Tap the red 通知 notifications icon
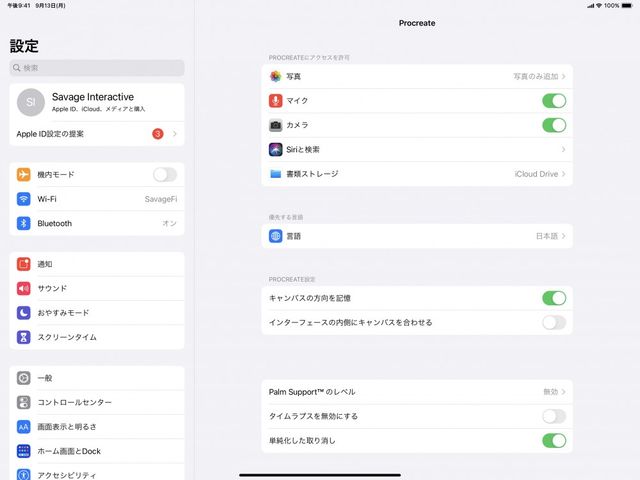Viewport: 640px width, 480px height. point(24,264)
